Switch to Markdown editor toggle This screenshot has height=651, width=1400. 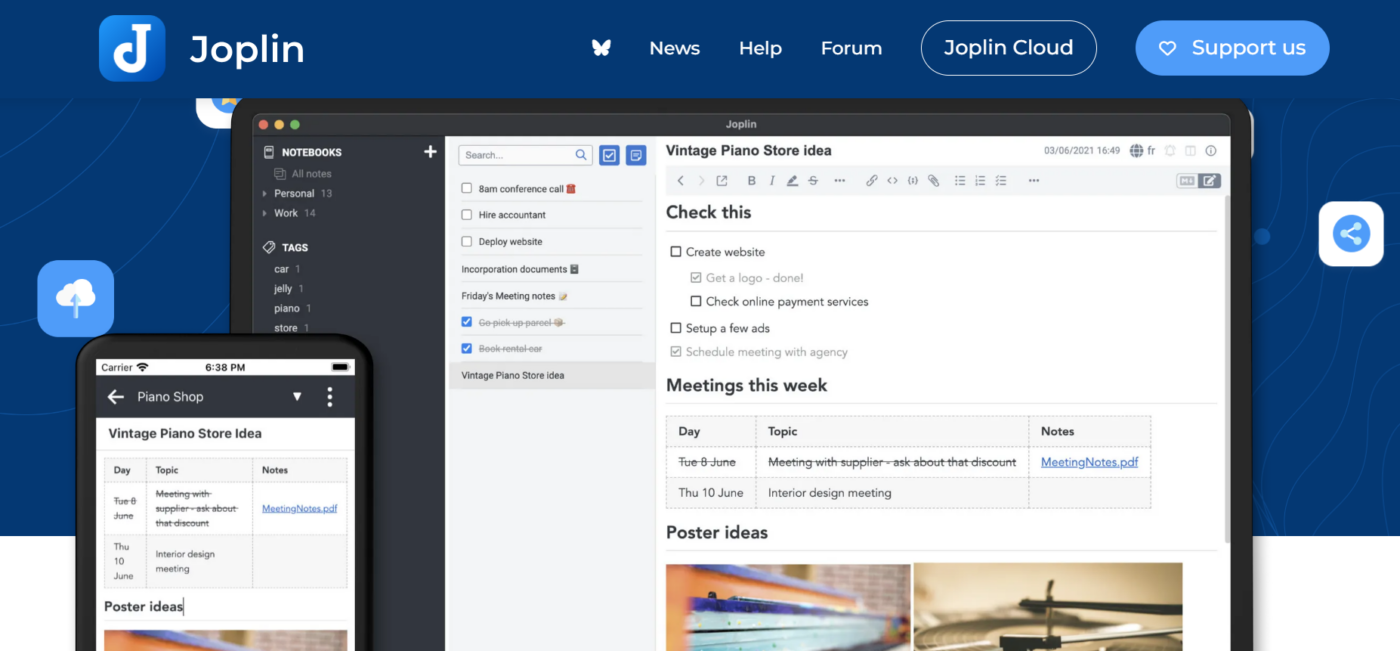click(1187, 181)
